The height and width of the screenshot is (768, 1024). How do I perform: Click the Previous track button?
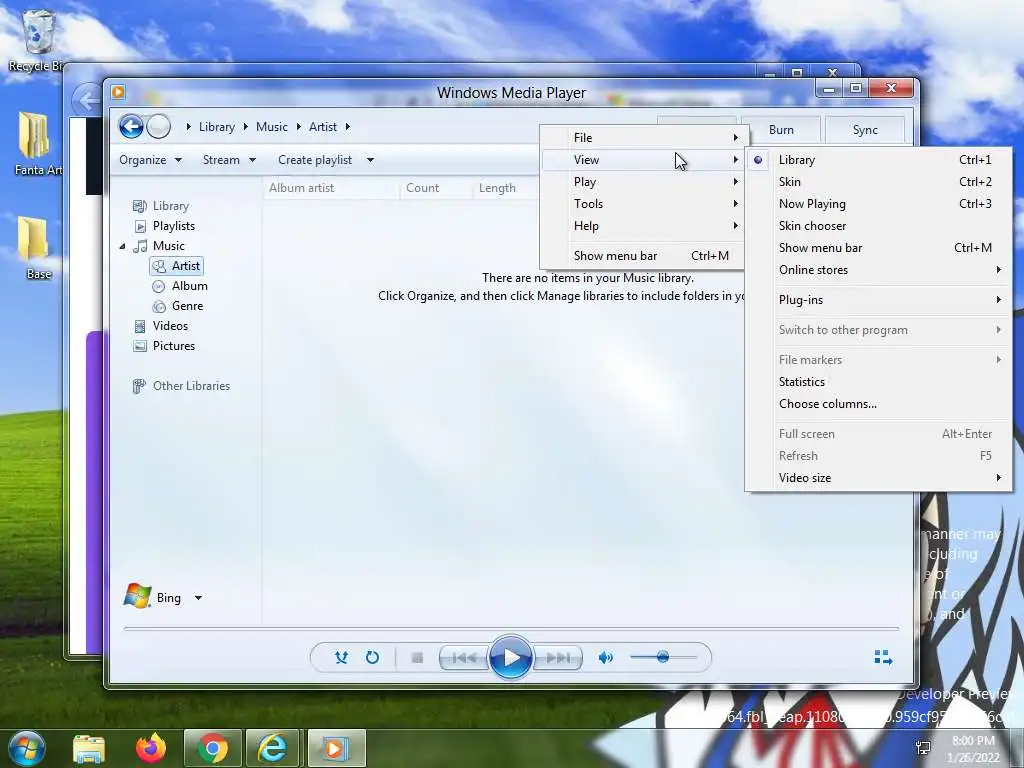pyautogui.click(x=464, y=658)
